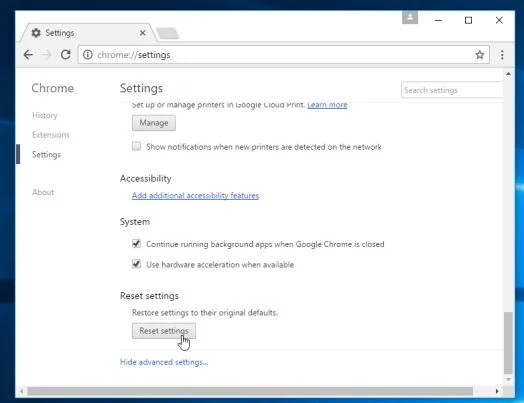This screenshot has width=524, height=403.
Task: Click the System section heading
Action: (135, 222)
